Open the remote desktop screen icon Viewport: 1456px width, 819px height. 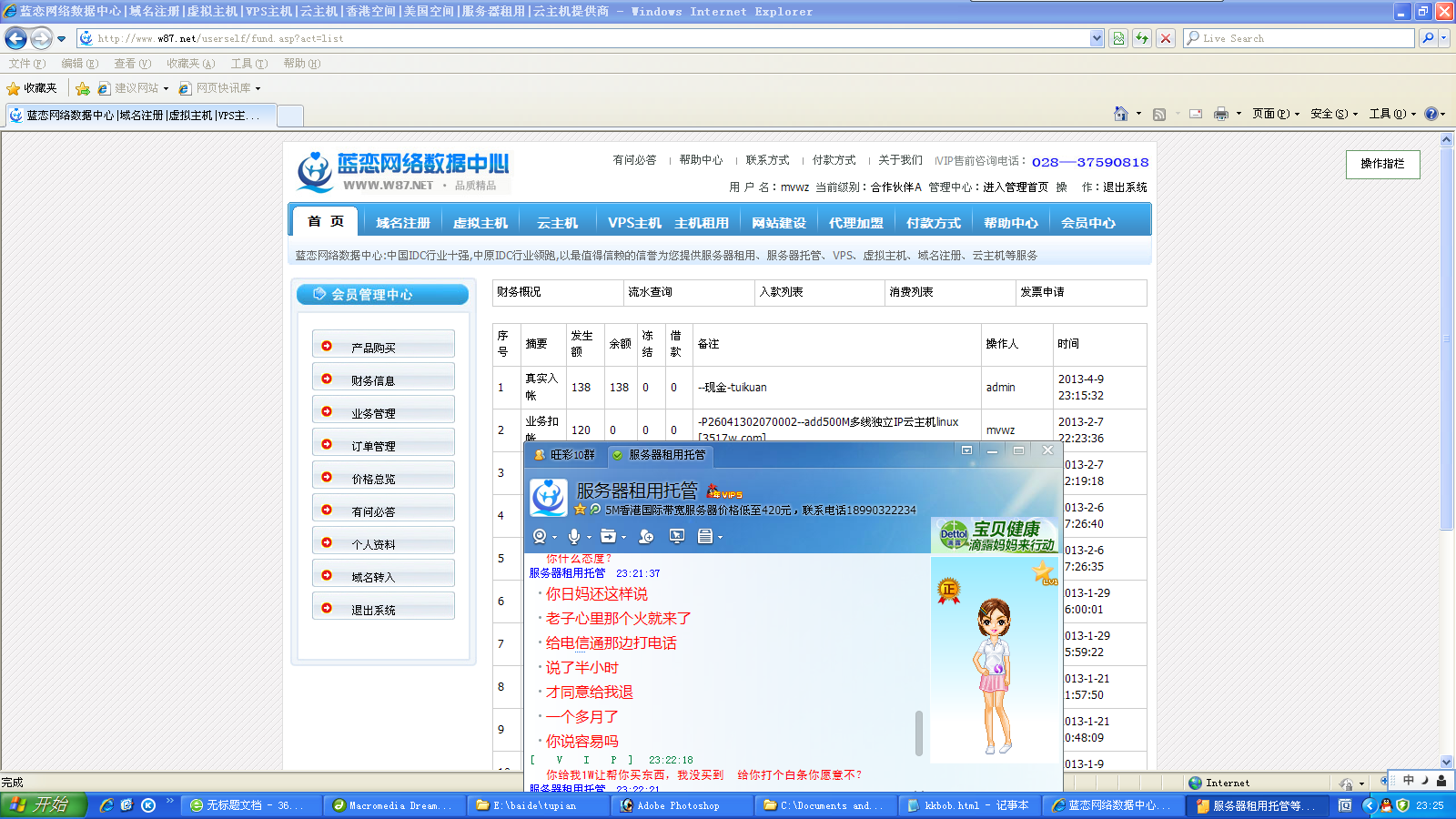tap(677, 537)
